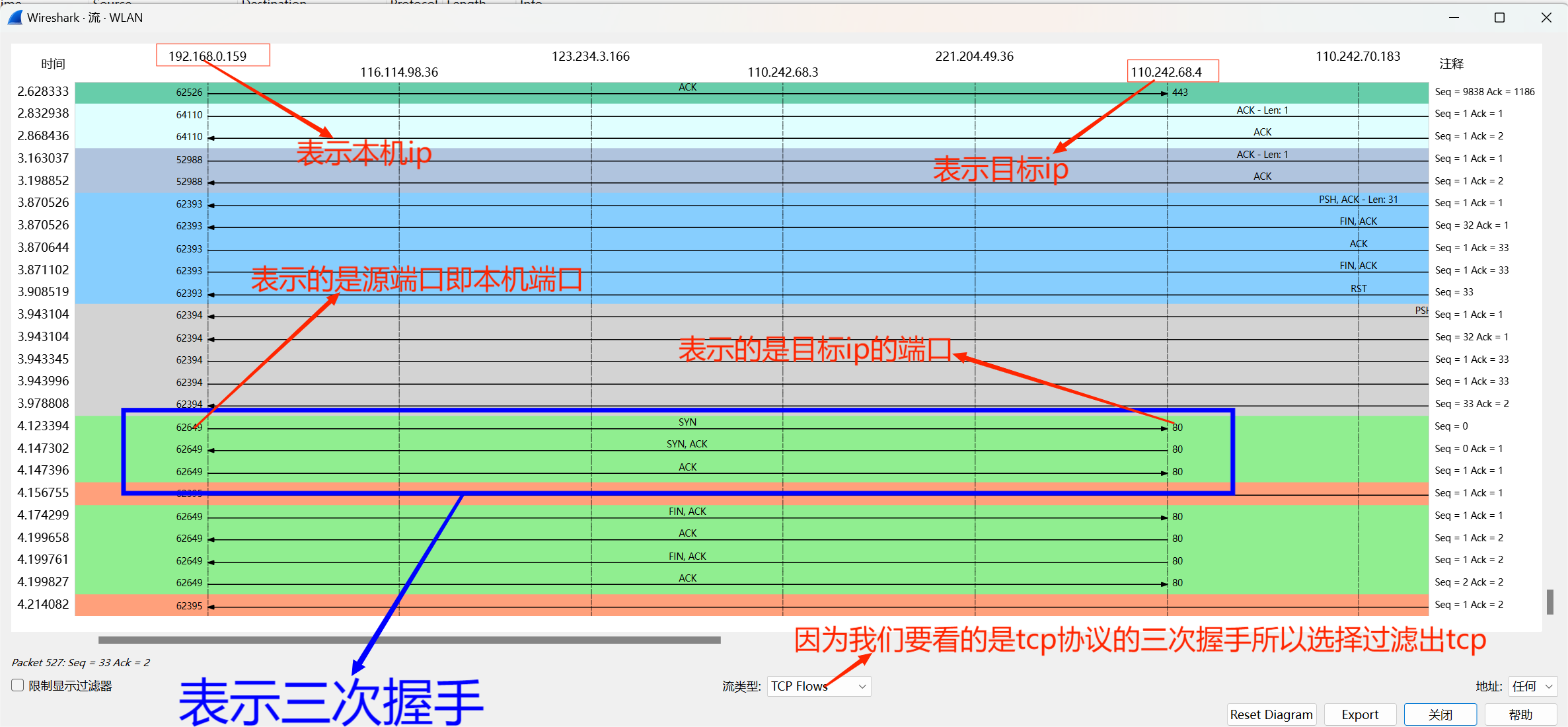Select the FIN, ACK flow at 4.199761
Viewport: 1568px width, 727px height.
click(x=751, y=560)
